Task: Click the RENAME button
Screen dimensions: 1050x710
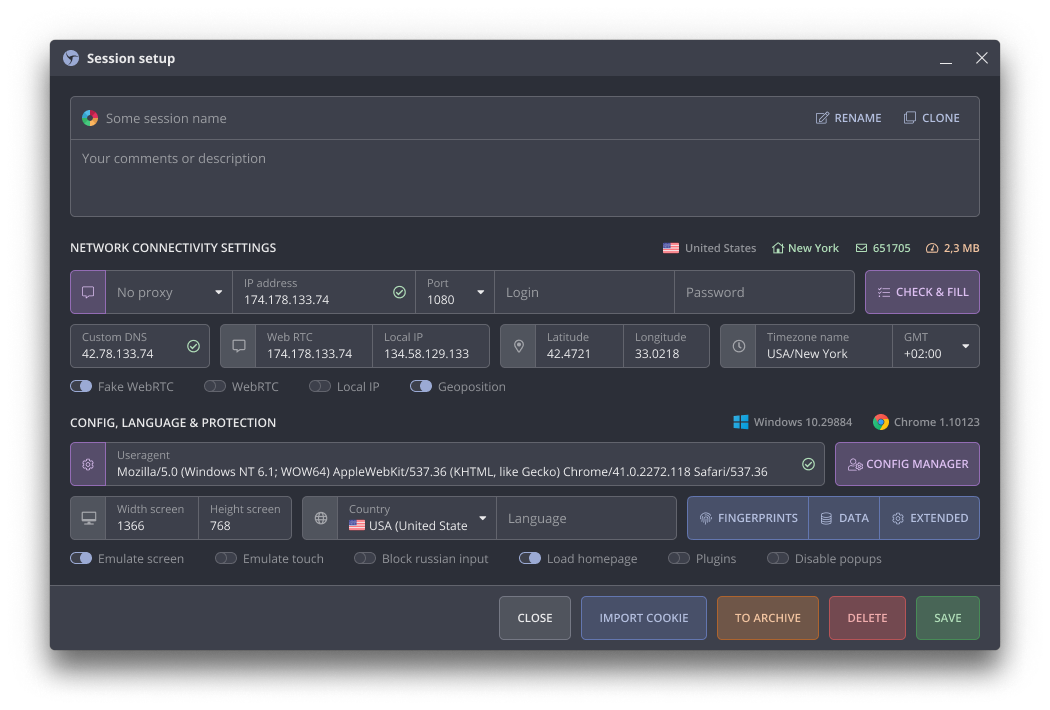Action: [x=848, y=118]
